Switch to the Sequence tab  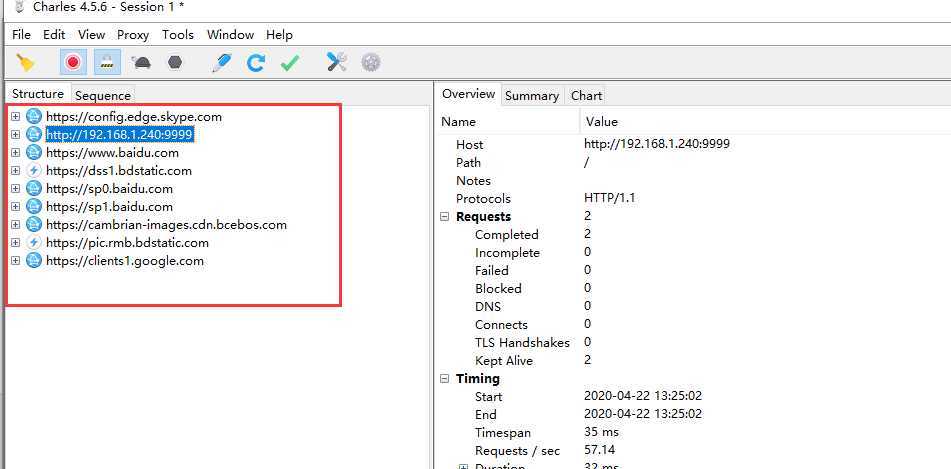(103, 96)
